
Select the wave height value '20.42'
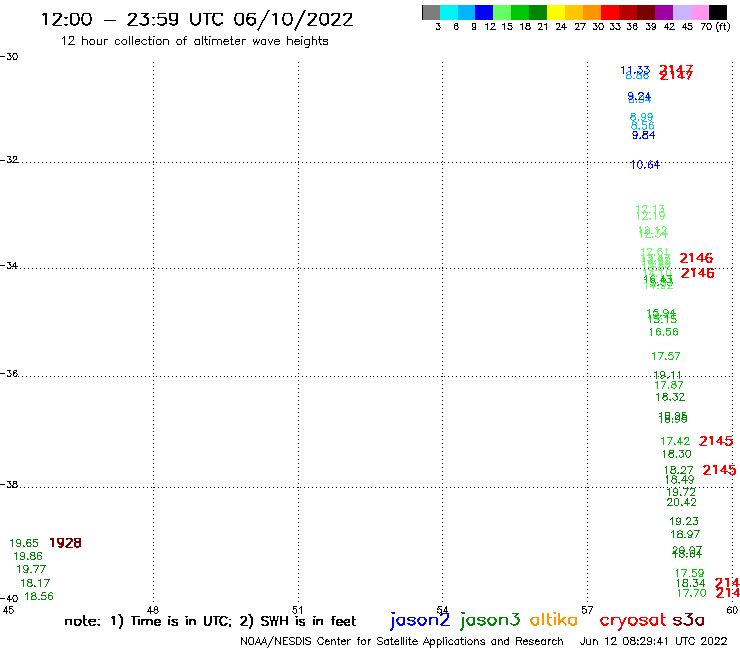(x=681, y=502)
